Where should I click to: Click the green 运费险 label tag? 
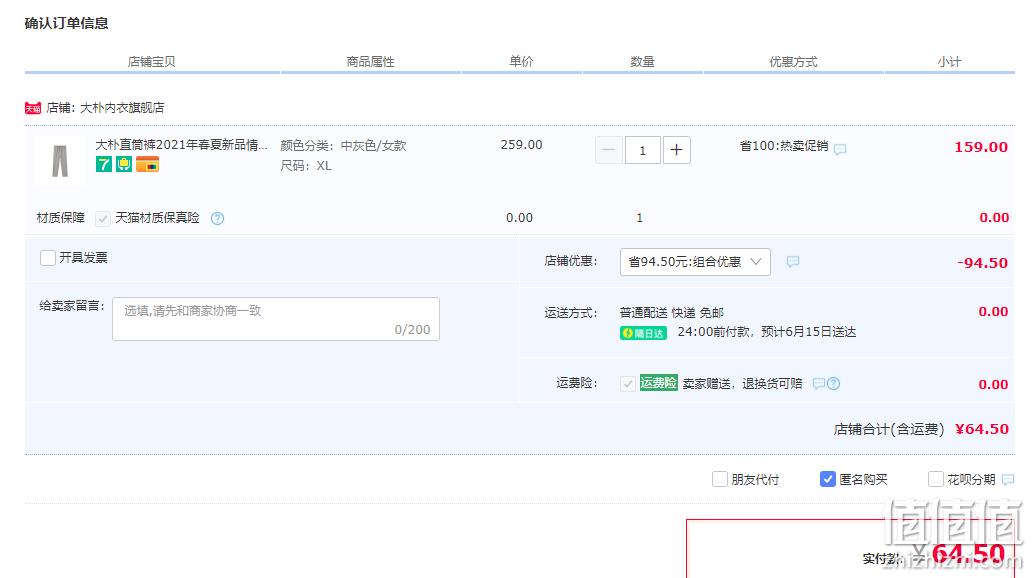pos(659,382)
